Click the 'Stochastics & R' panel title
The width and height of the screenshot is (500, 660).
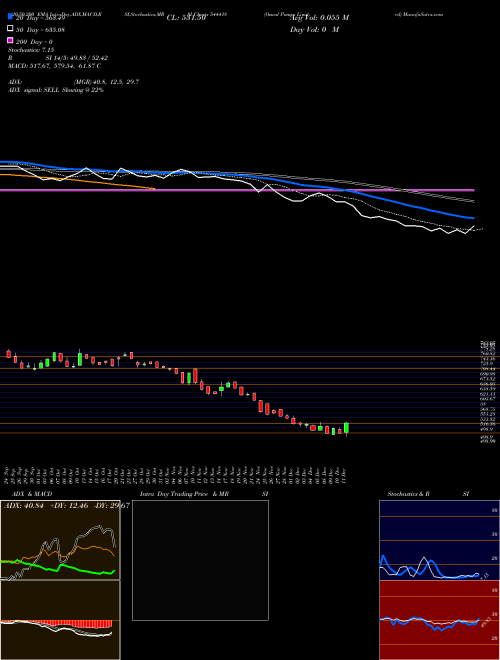(409, 494)
